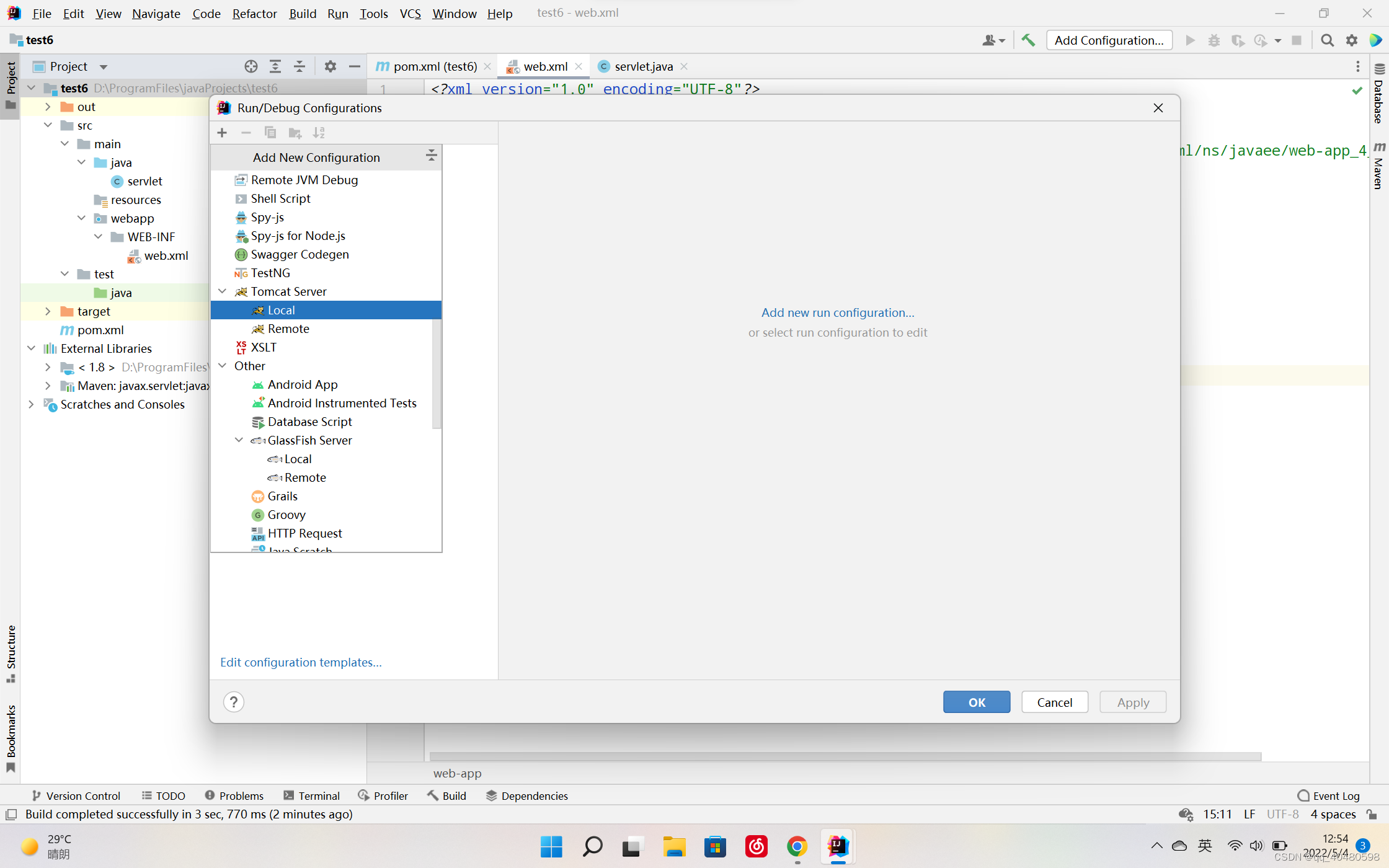Viewport: 1389px width, 868px height.
Task: Click expand all icon in Project panel
Action: 275,66
